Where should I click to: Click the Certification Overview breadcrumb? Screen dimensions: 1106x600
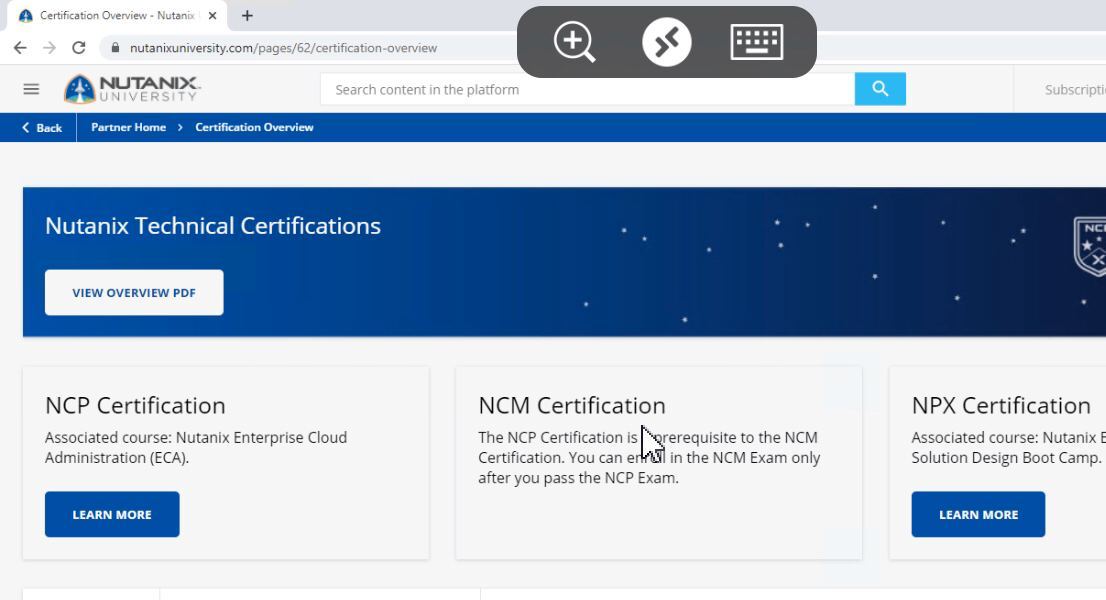(254, 127)
